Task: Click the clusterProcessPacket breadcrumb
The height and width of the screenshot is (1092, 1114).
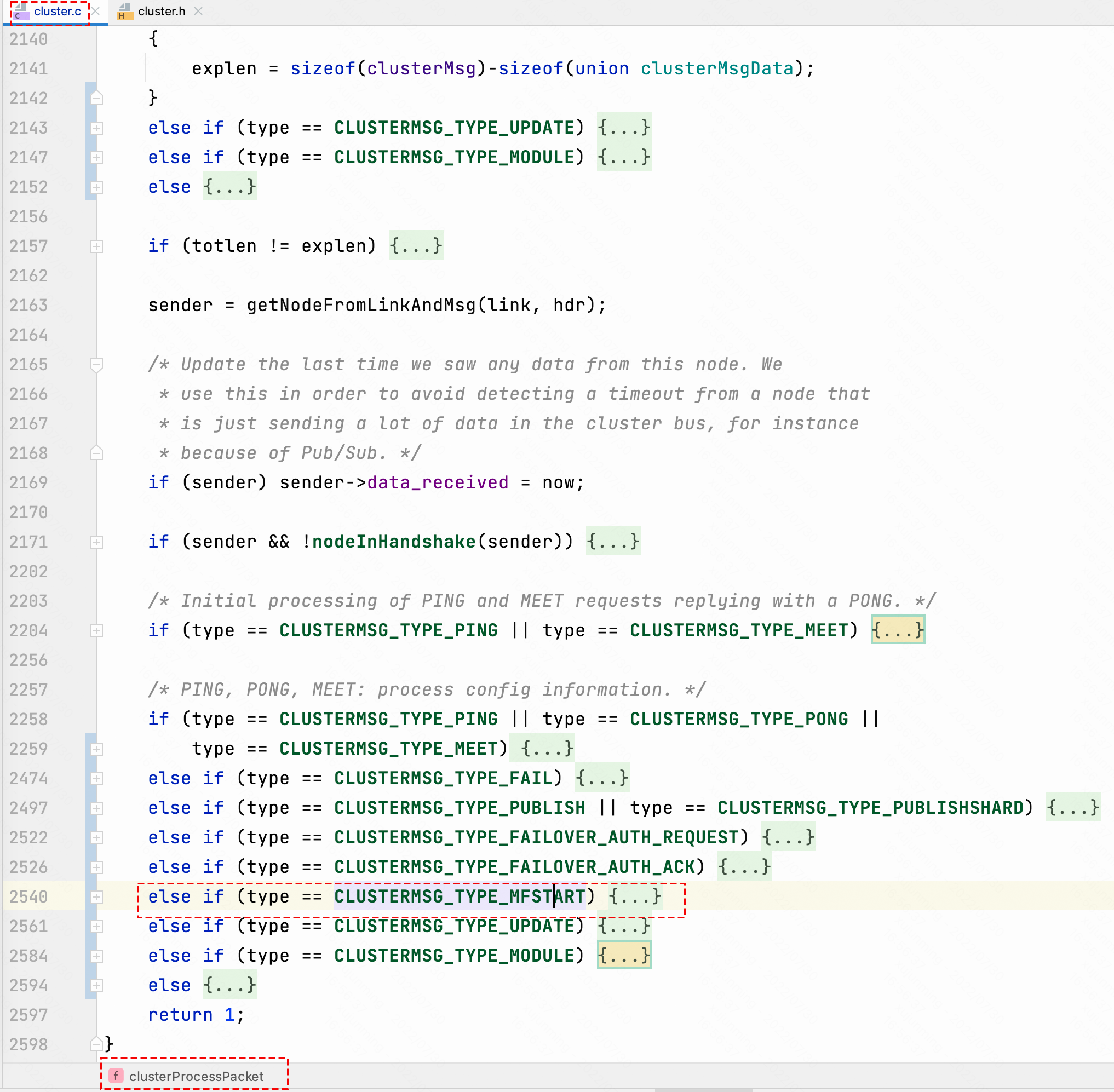Action: point(196,1076)
